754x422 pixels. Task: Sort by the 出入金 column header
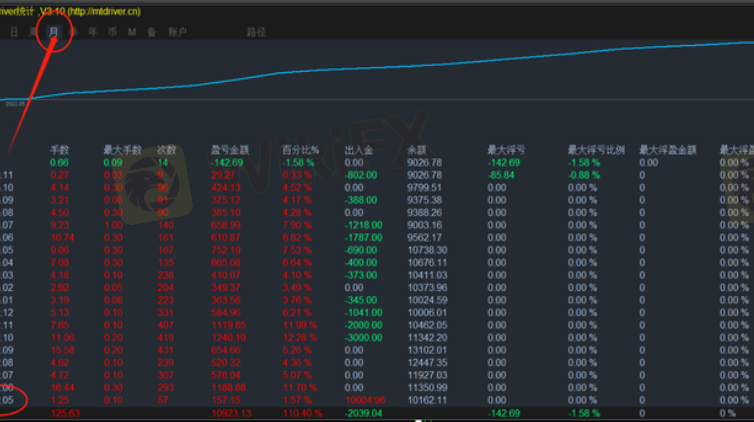click(358, 150)
